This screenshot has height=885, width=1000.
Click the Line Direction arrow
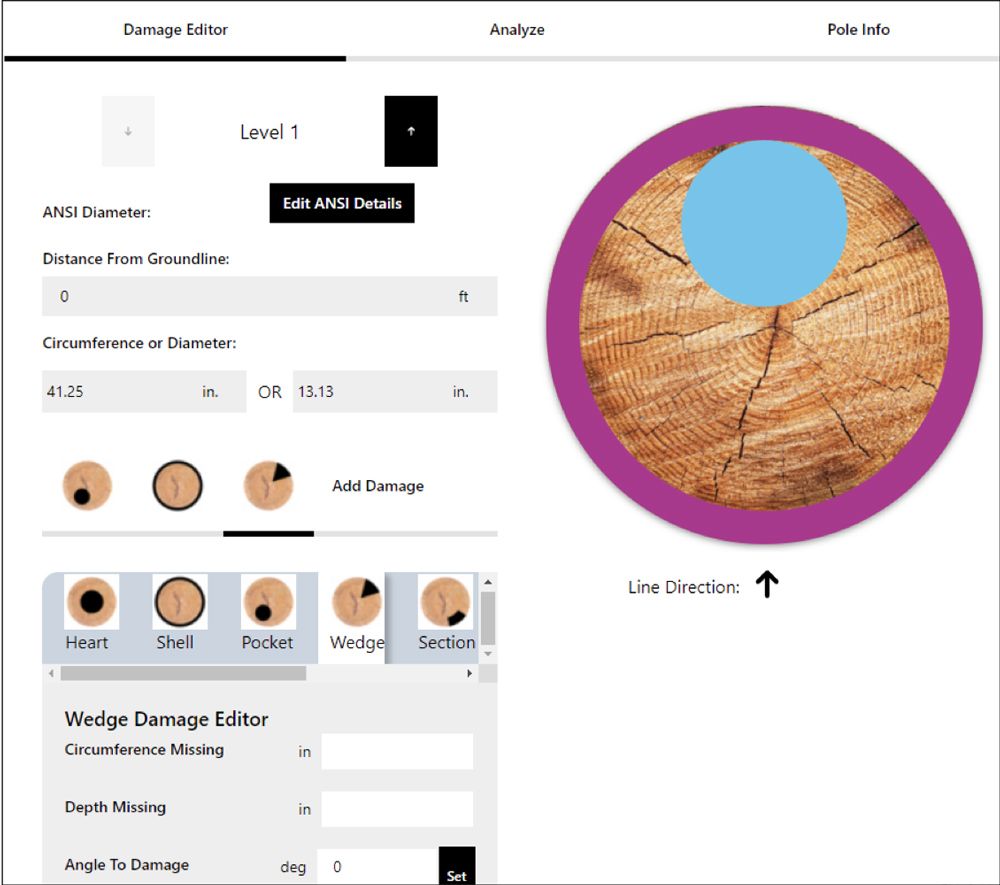pyautogui.click(x=766, y=585)
